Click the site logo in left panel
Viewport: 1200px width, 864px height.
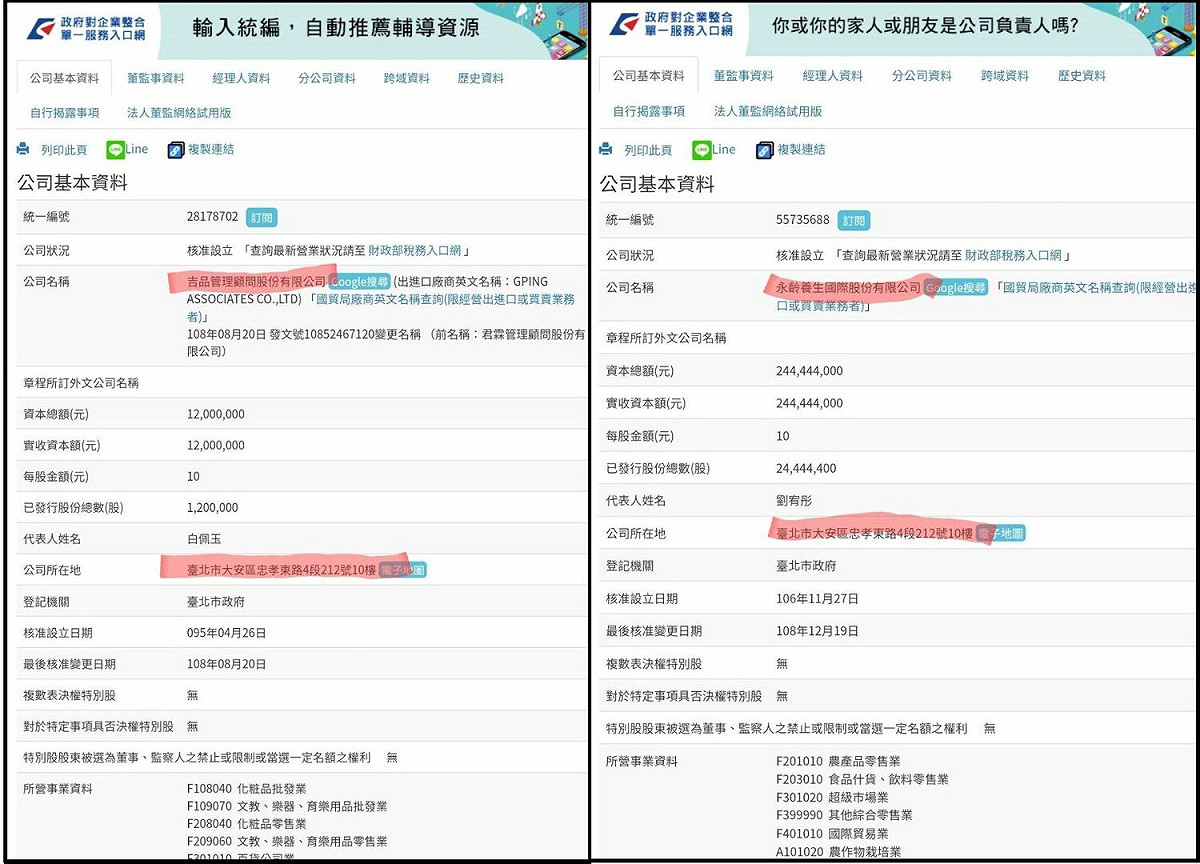(x=88, y=28)
